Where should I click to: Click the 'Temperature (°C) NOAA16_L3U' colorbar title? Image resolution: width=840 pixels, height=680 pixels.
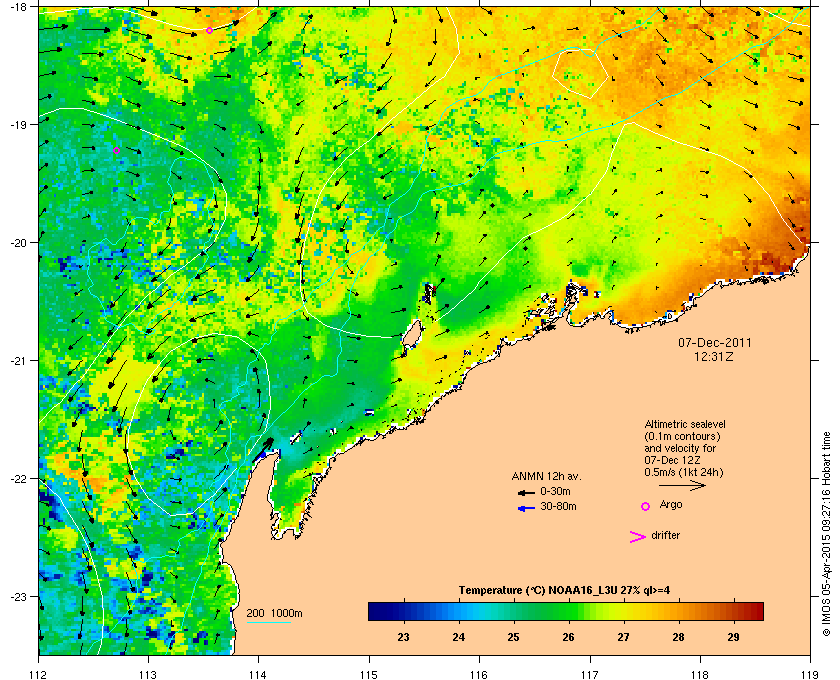coord(564,591)
